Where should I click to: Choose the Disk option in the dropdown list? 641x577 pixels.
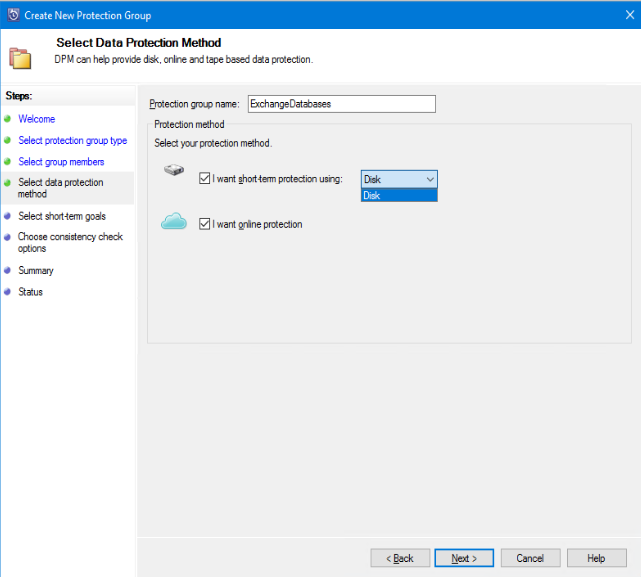click(399, 195)
